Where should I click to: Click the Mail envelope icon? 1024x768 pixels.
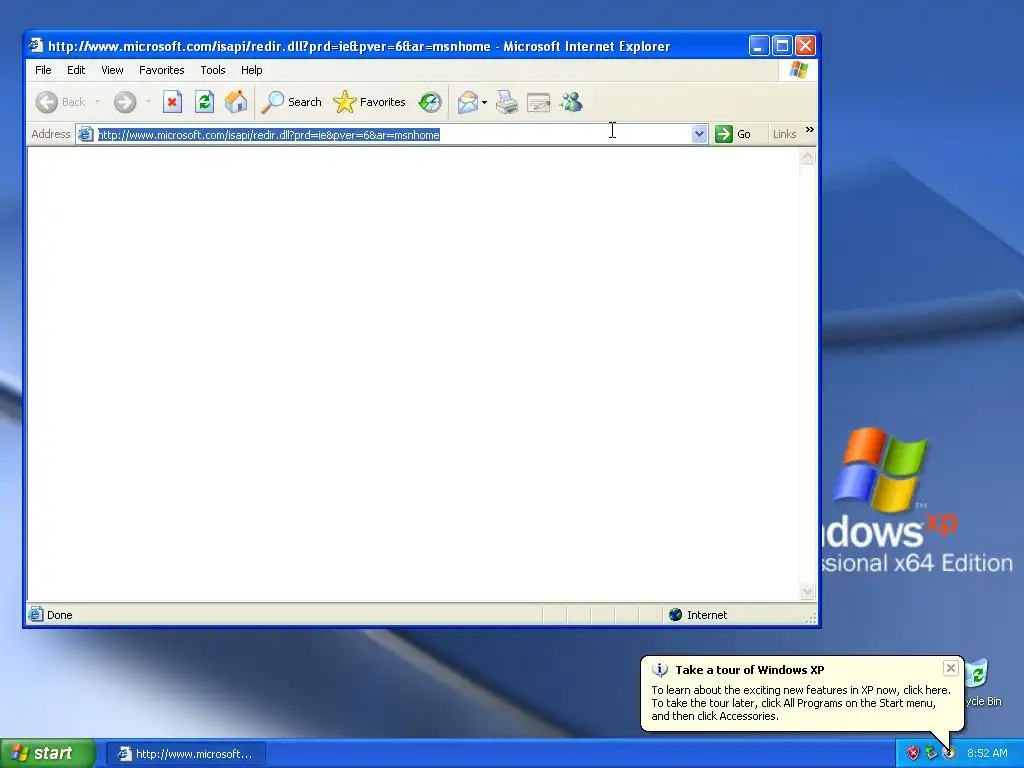[468, 102]
